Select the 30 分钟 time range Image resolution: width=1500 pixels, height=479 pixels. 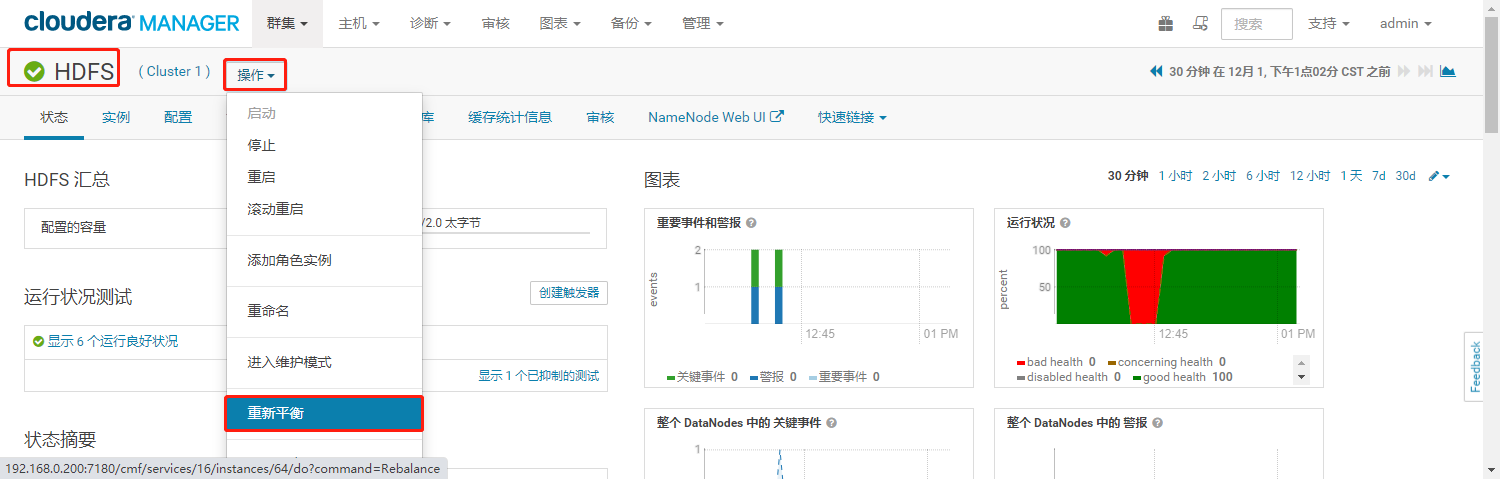click(x=1128, y=176)
